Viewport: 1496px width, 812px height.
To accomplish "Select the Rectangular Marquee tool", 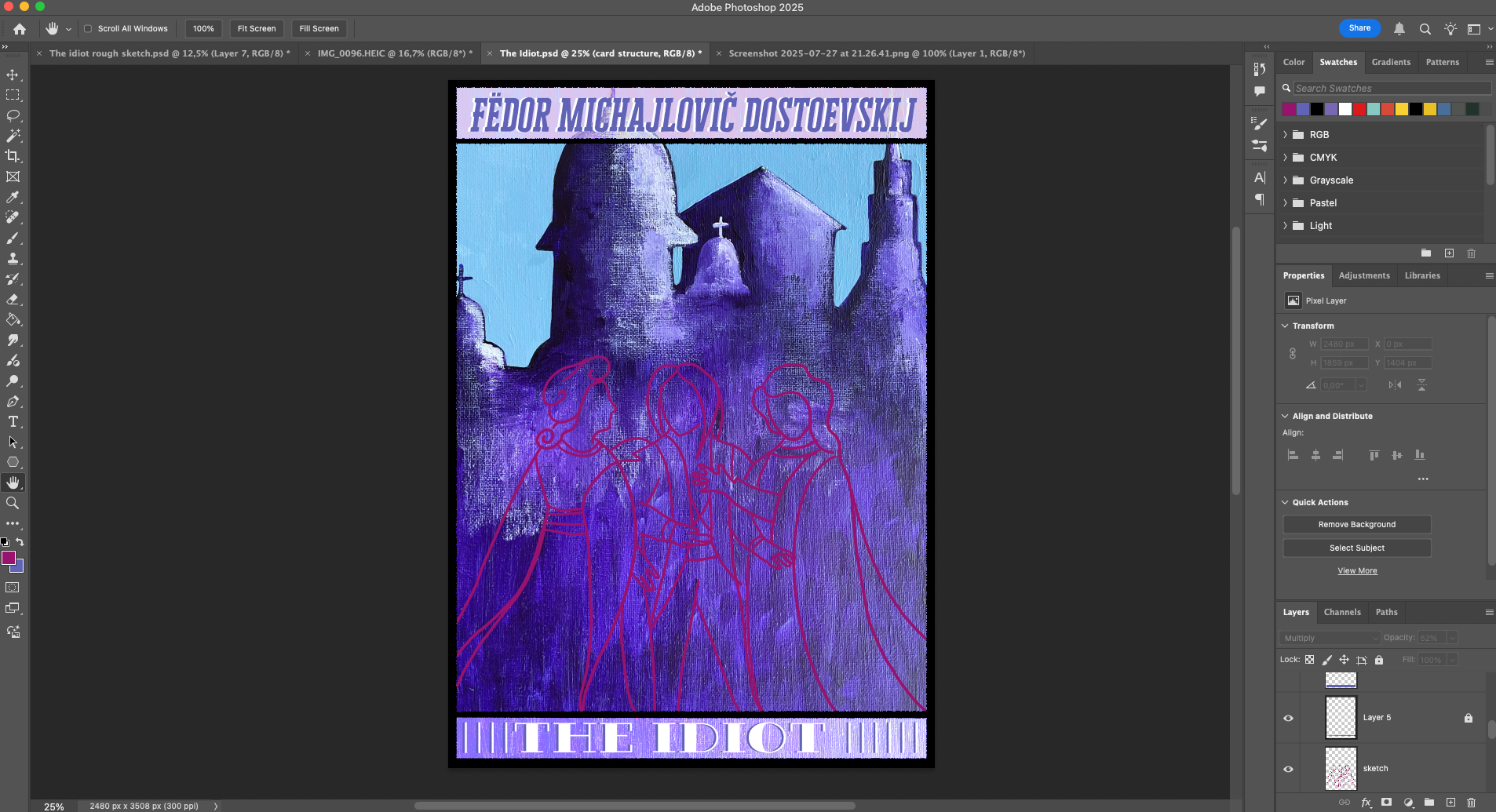I will tap(13, 95).
